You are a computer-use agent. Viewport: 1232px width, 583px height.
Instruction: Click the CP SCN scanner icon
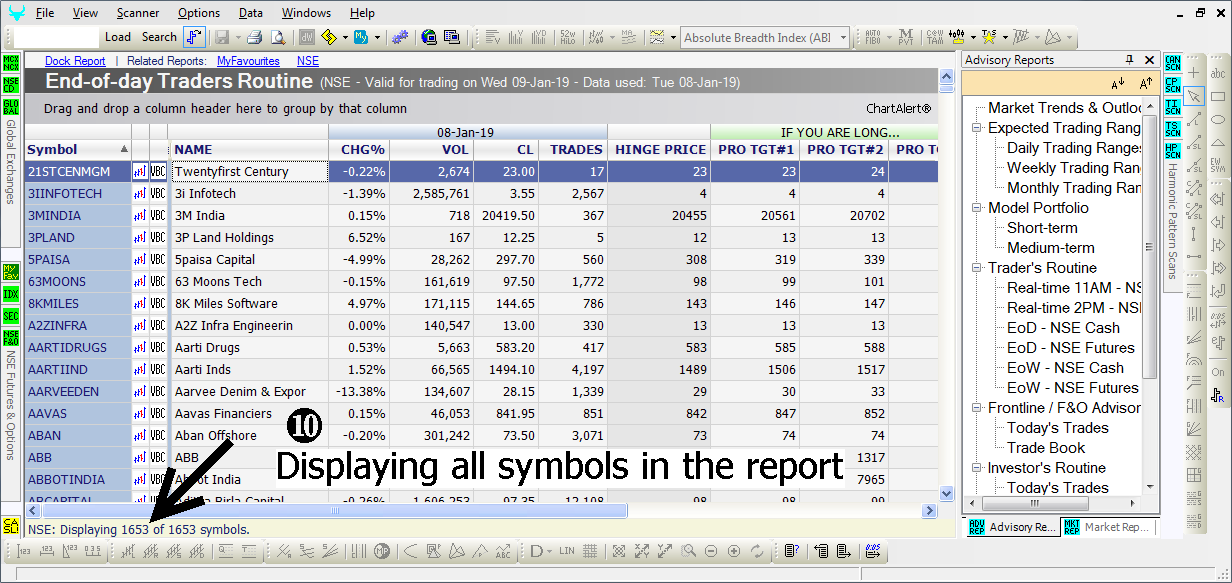pos(1173,85)
